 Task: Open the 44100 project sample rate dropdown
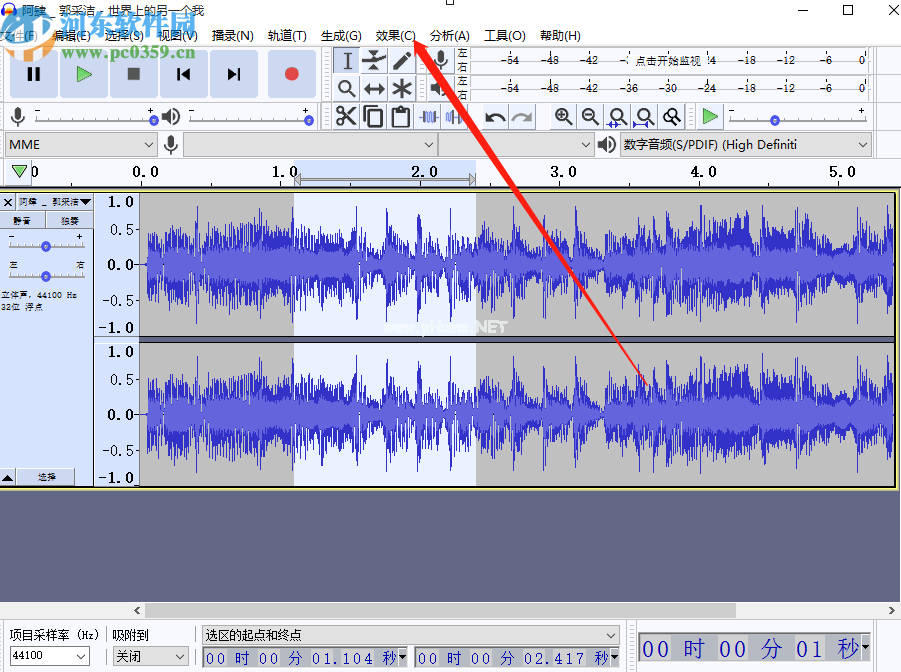[x=49, y=657]
